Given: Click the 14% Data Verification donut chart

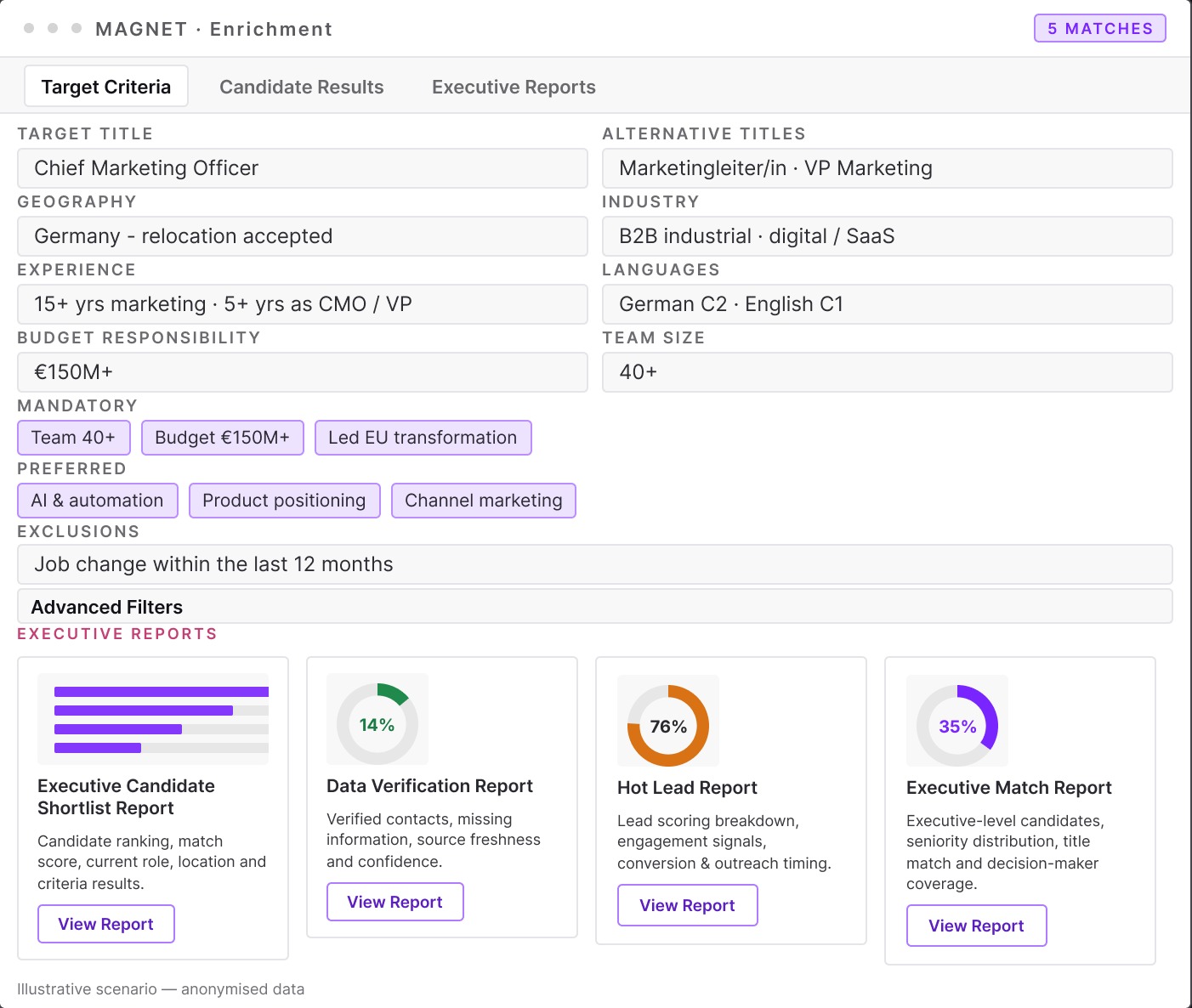Looking at the screenshot, I should tap(377, 724).
